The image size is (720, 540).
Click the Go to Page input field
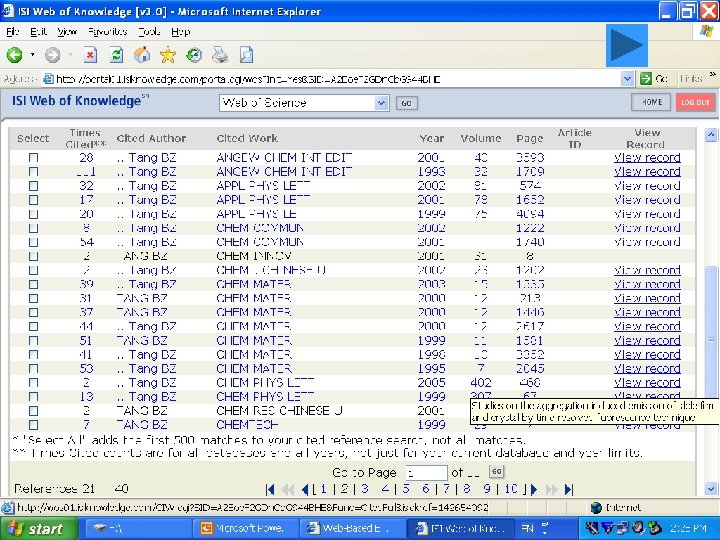(427, 472)
